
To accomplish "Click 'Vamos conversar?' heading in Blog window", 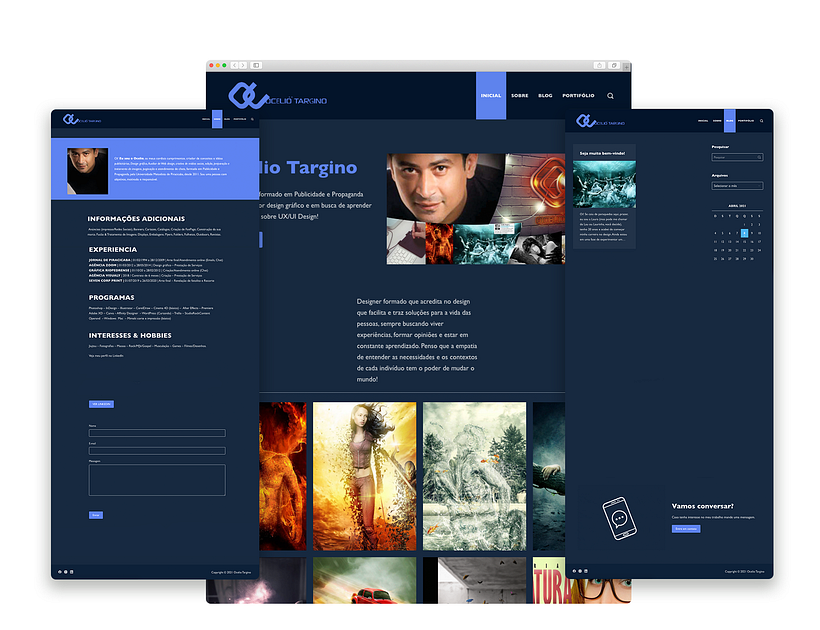I will click(702, 506).
